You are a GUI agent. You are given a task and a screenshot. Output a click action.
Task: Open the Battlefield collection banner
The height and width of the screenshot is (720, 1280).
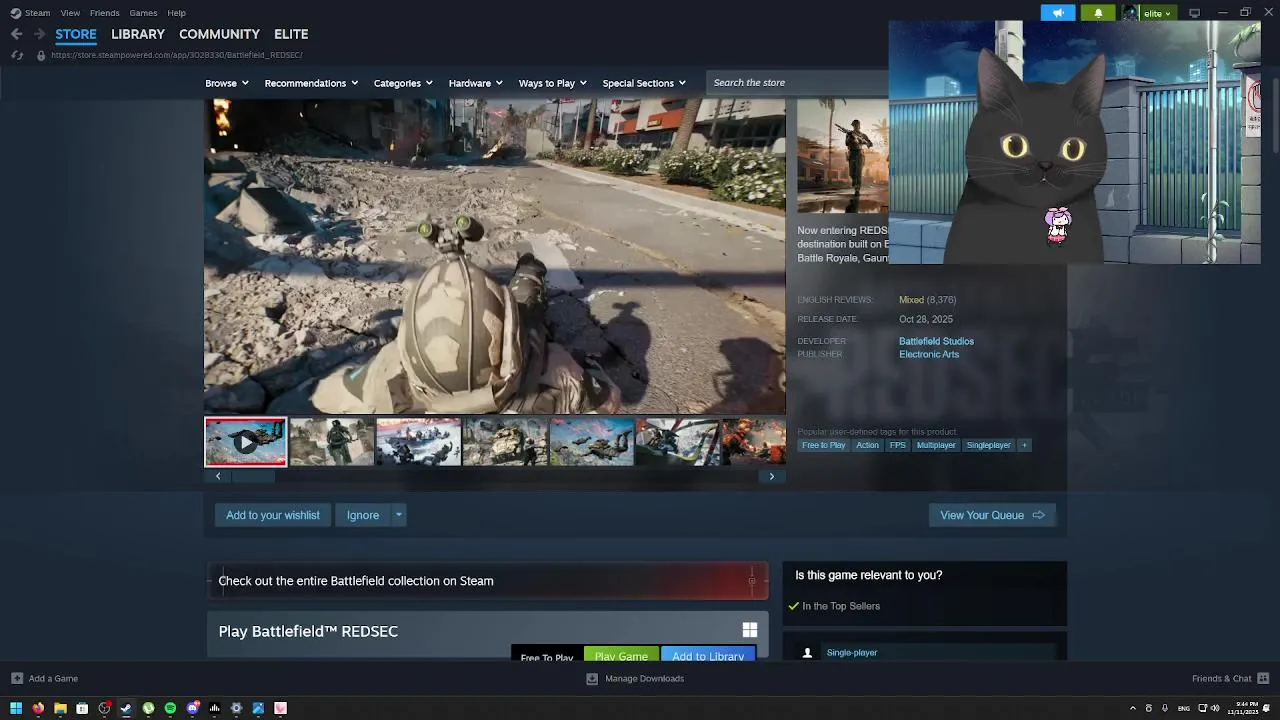pos(488,581)
